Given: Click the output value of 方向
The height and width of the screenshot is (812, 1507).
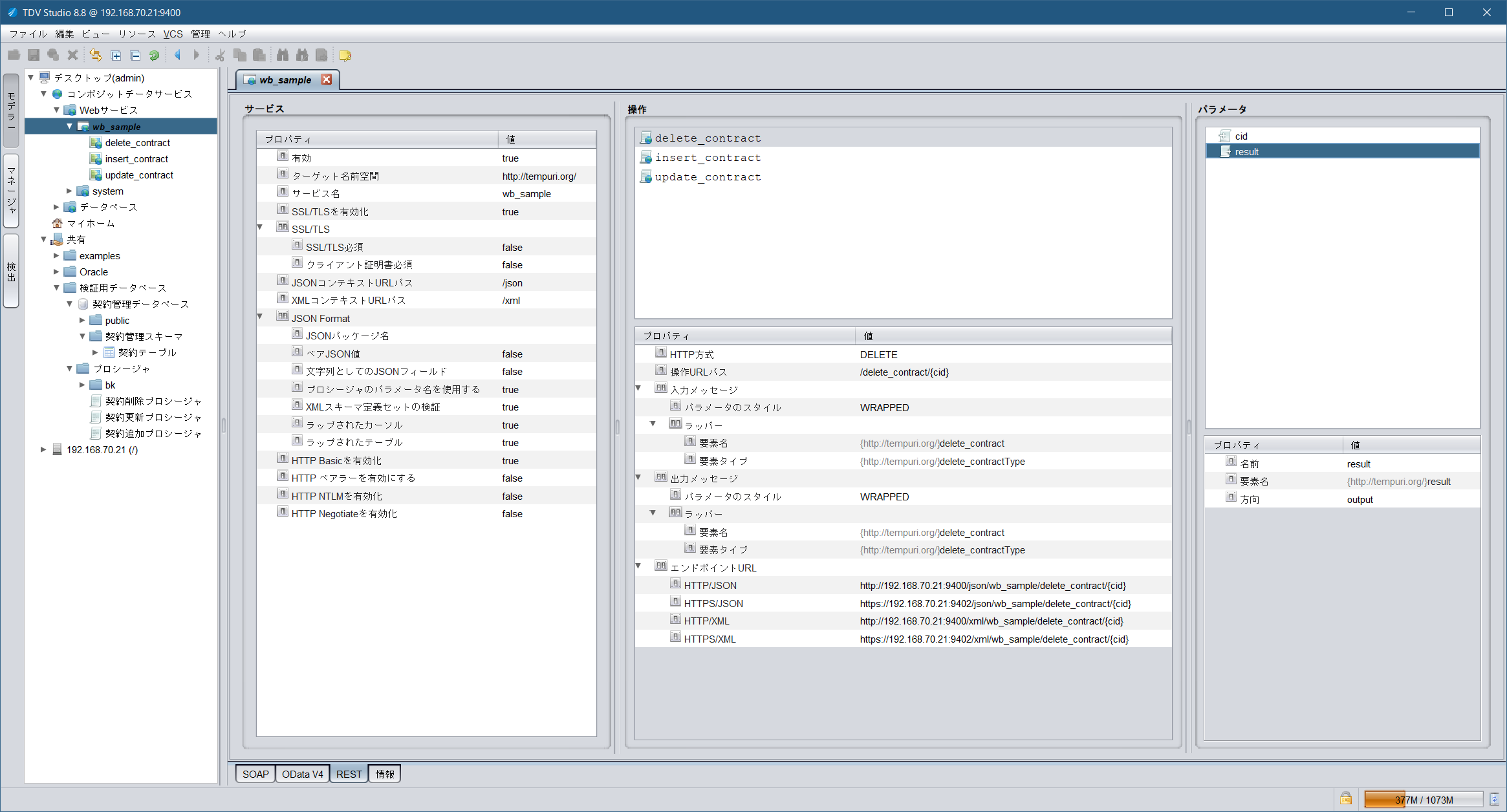Looking at the screenshot, I should (1360, 500).
